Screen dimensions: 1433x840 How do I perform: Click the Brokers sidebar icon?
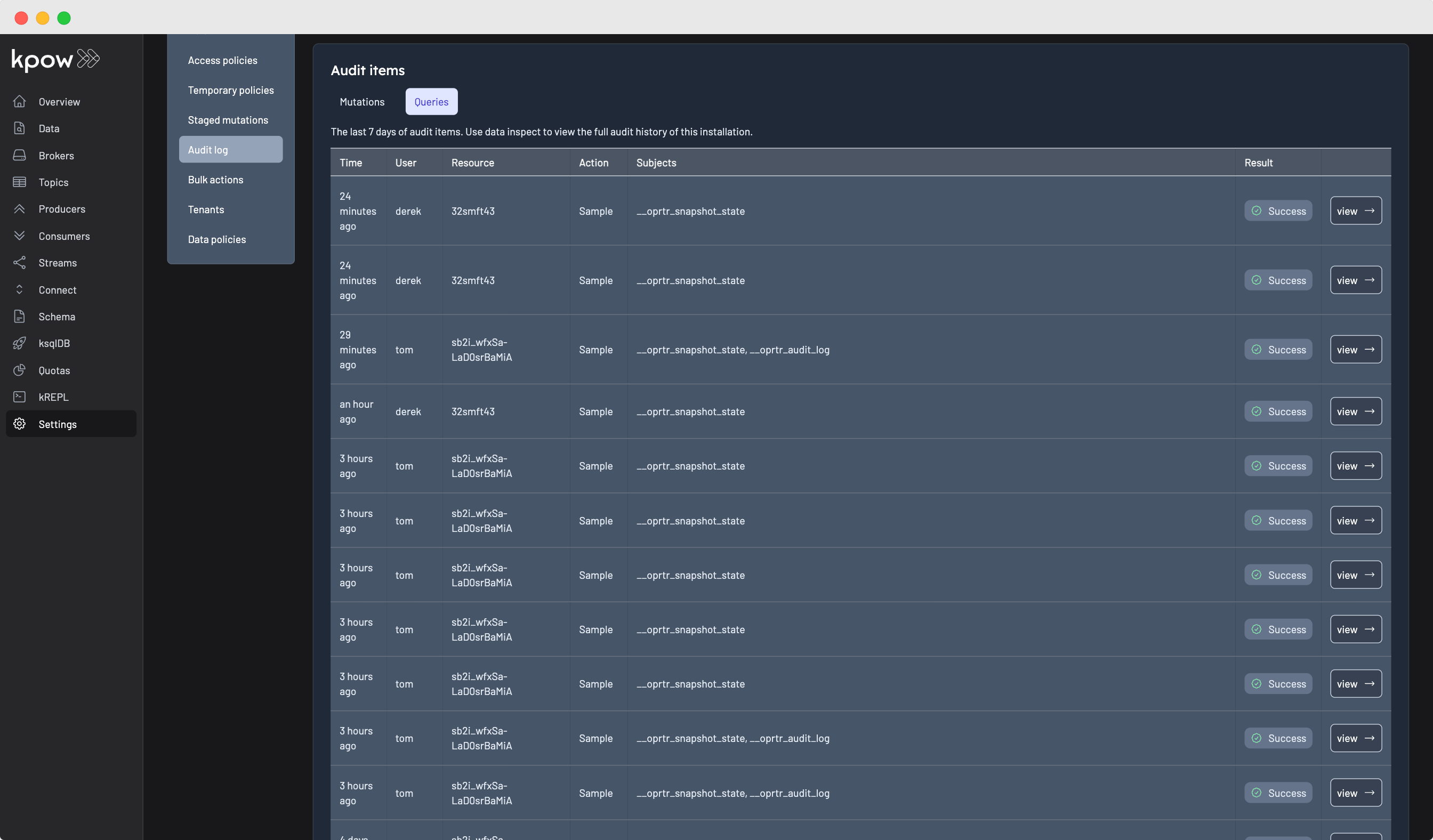[x=18, y=156]
